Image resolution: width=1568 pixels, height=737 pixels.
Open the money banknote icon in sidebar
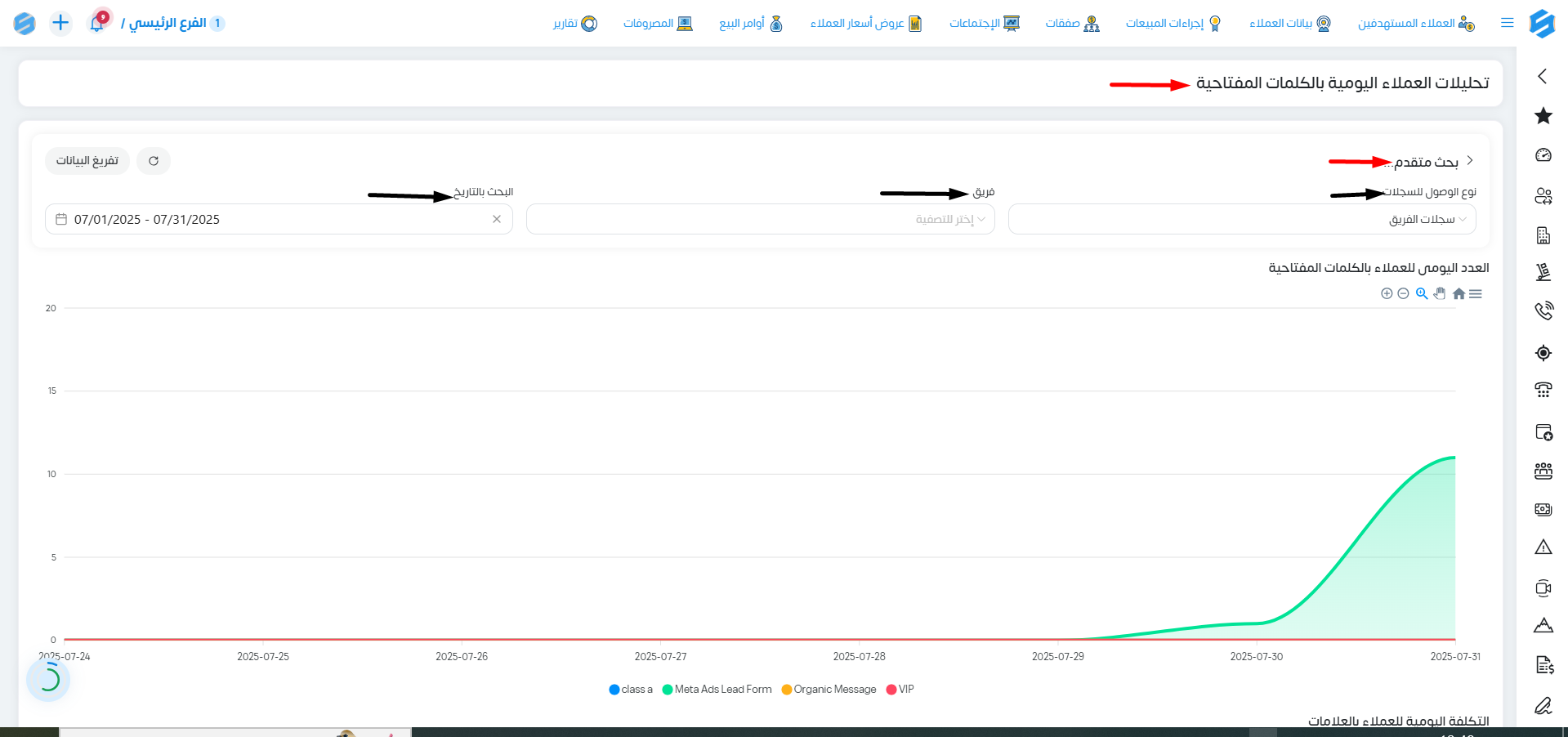click(x=1543, y=509)
